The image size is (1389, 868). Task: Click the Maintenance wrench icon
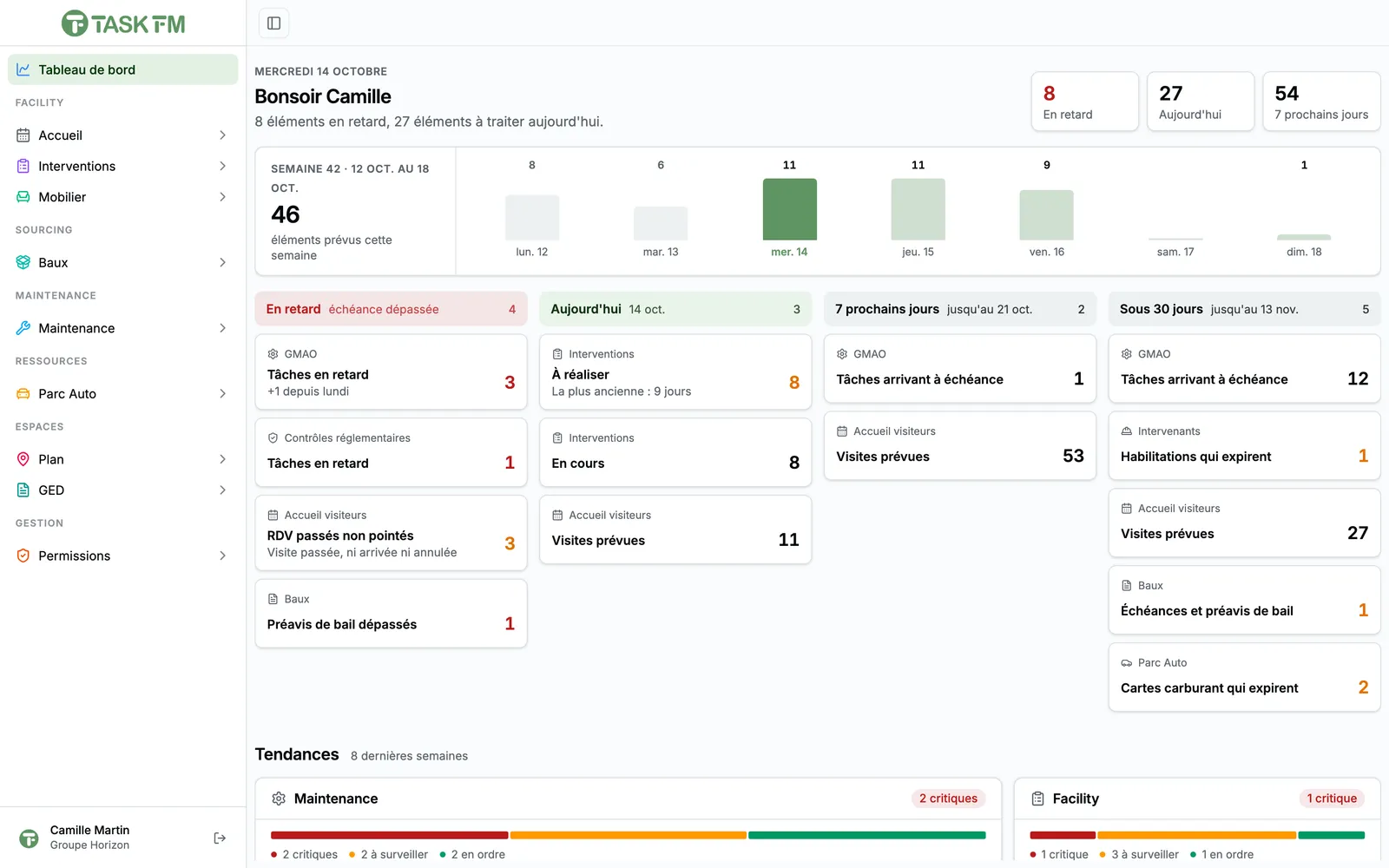pyautogui.click(x=23, y=328)
